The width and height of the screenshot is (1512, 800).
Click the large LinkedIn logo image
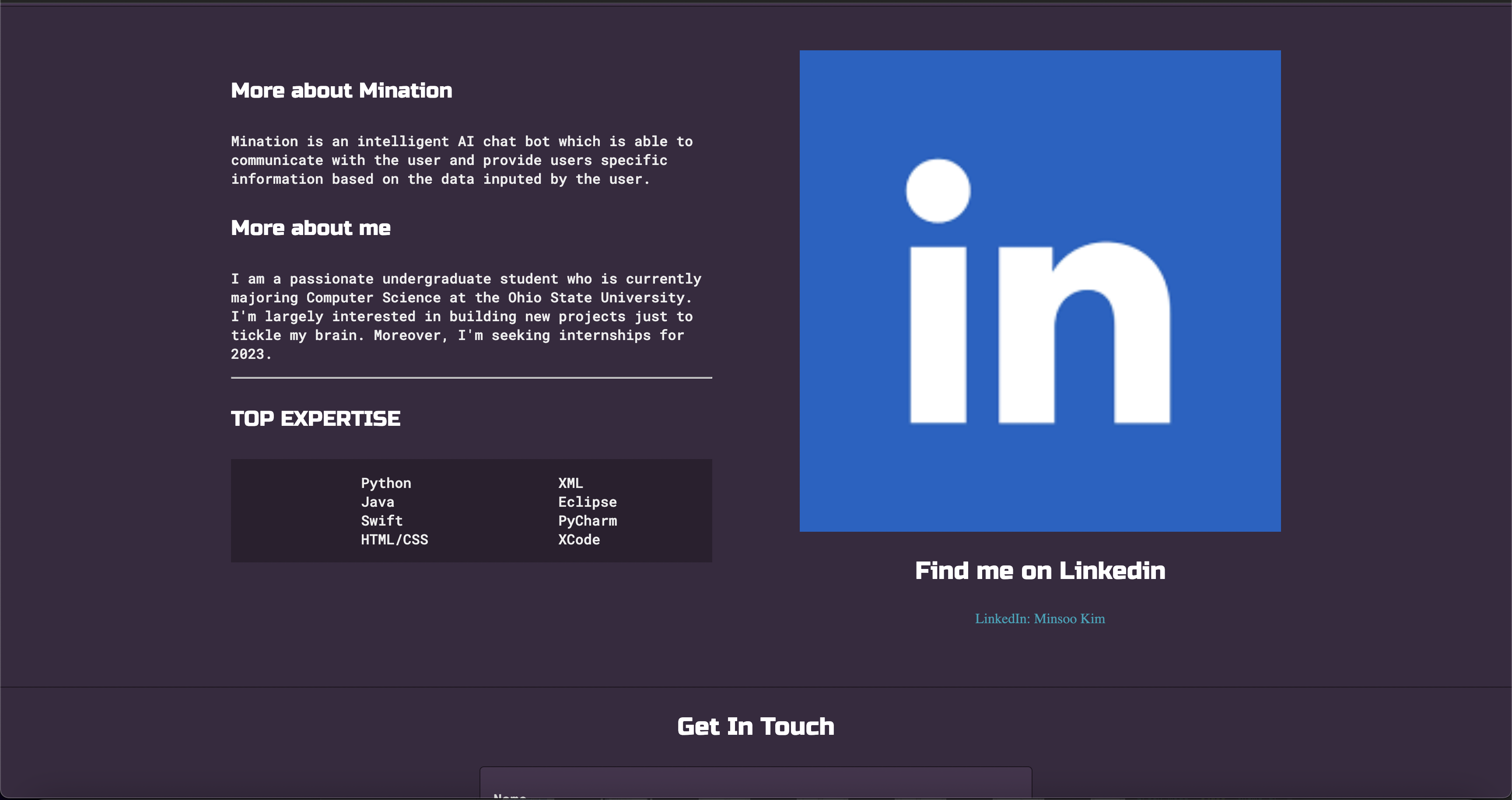1039,291
